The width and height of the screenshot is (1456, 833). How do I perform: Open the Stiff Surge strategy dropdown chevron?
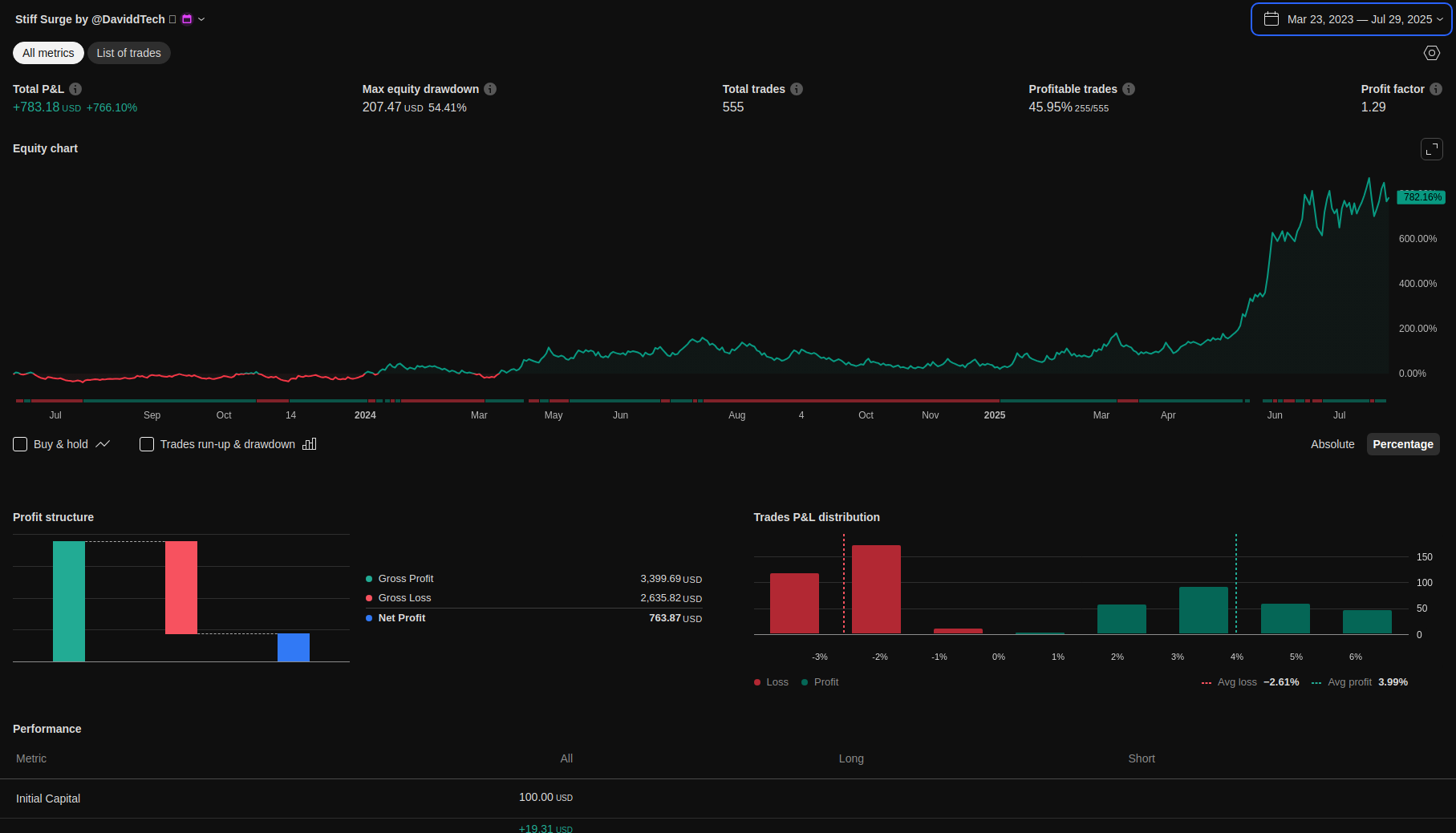[201, 19]
